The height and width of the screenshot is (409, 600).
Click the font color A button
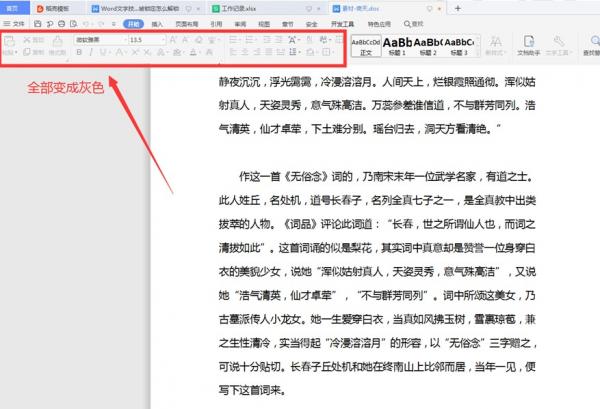193,52
